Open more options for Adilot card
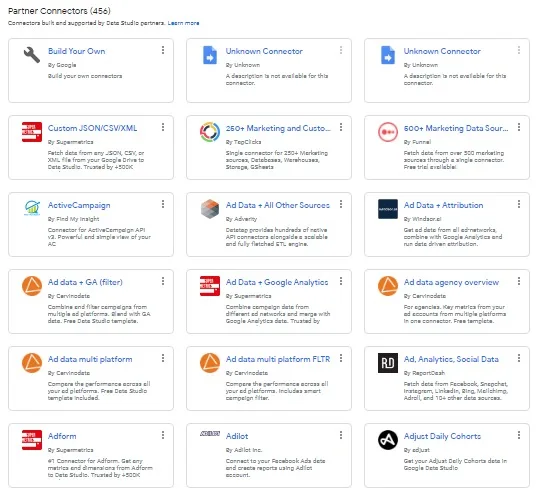The height and width of the screenshot is (496, 537). click(341, 435)
